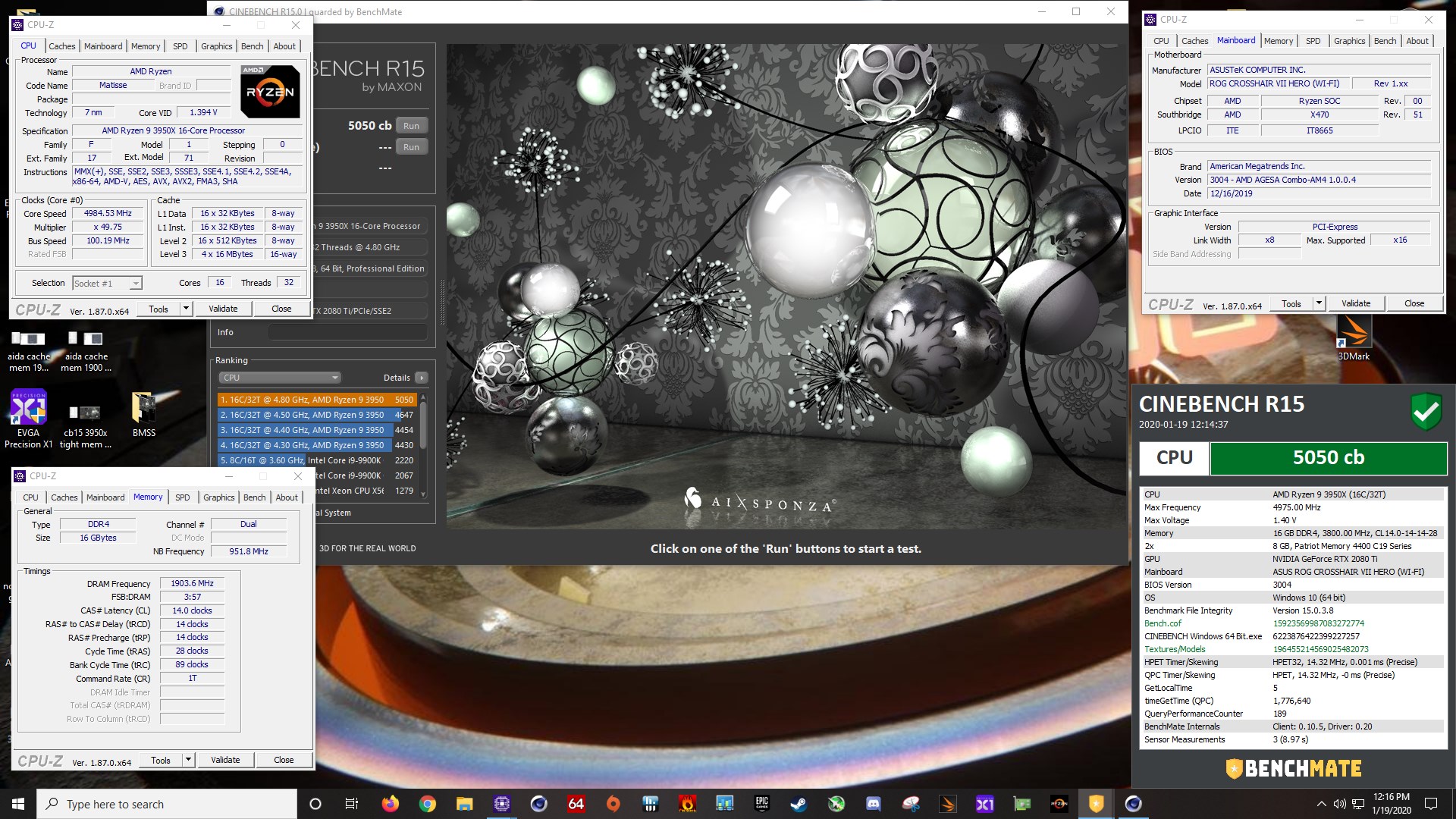Open the CPU ranking dropdown in Cinebench

pos(279,378)
